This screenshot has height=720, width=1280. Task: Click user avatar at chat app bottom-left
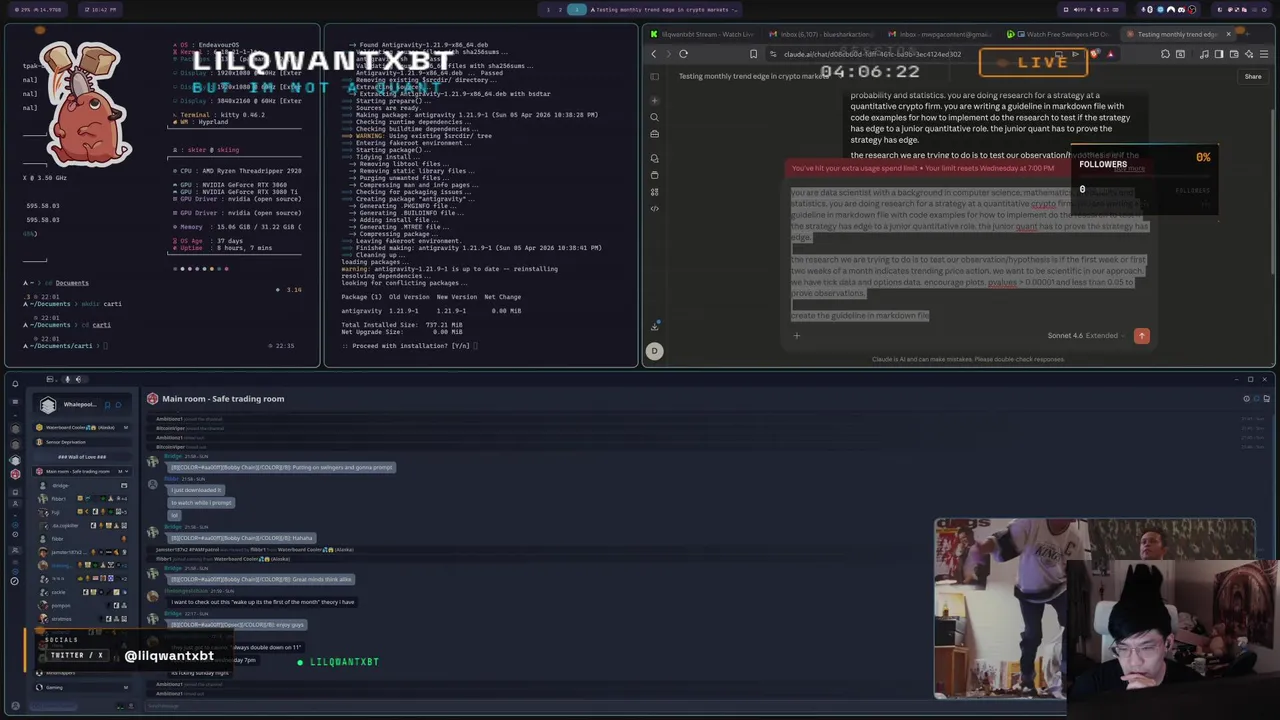tap(15, 706)
